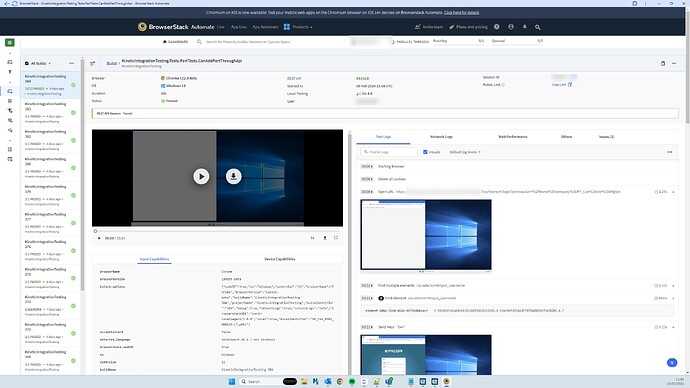Open Products grid menu
This screenshot has height=388, width=690.
298,27
